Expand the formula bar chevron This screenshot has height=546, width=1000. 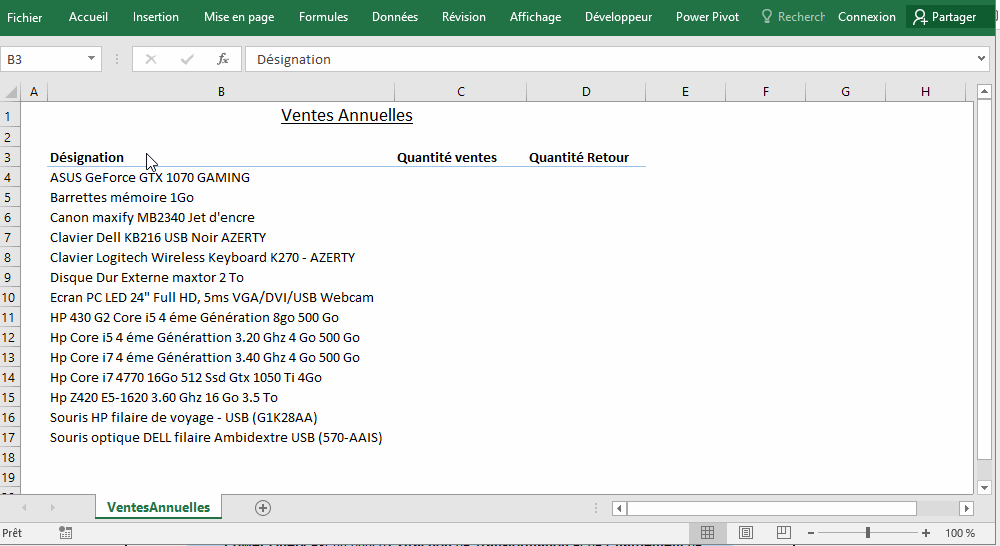click(x=981, y=59)
